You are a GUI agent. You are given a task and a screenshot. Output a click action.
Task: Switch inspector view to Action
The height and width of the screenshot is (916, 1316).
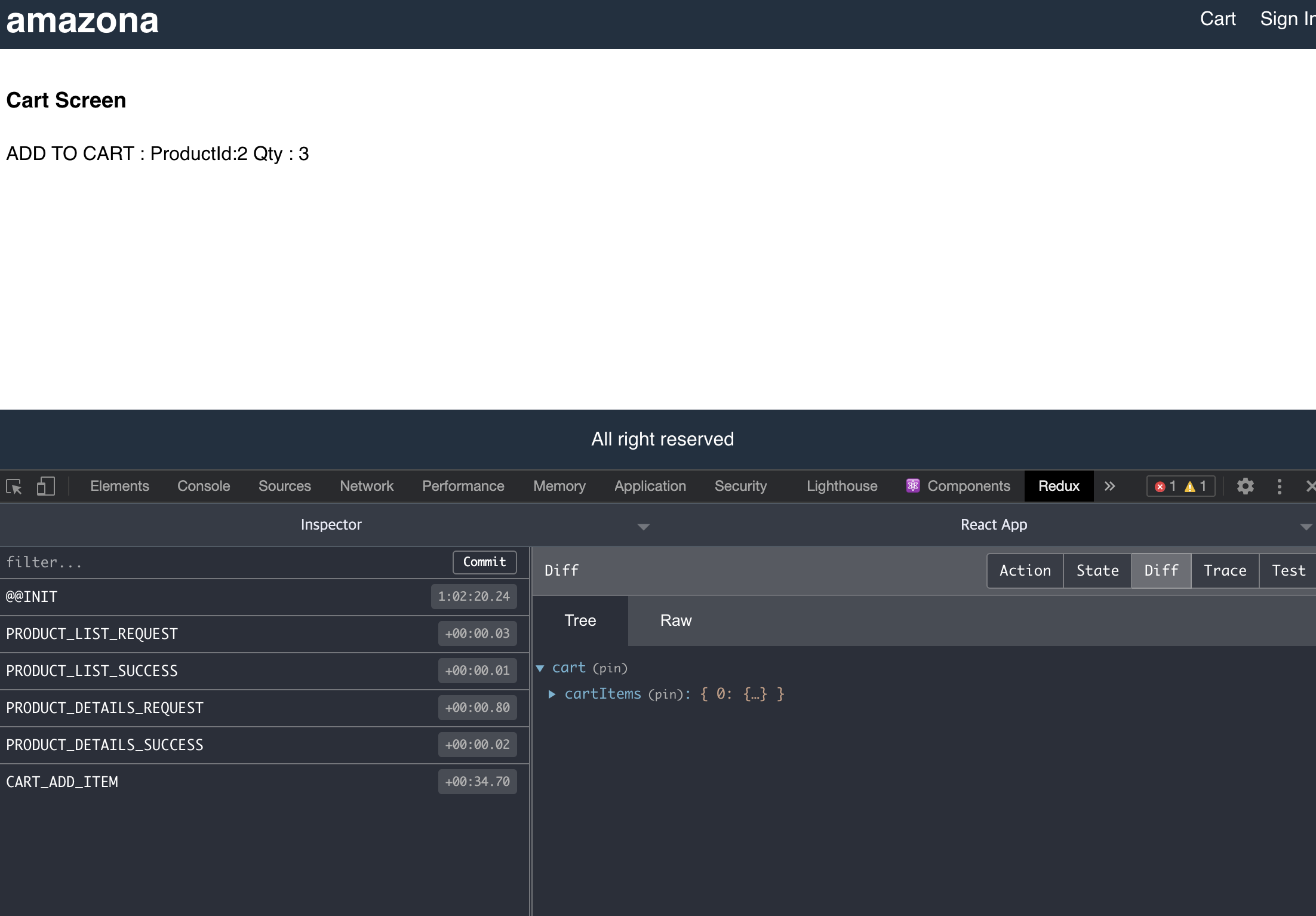pyautogui.click(x=1025, y=571)
